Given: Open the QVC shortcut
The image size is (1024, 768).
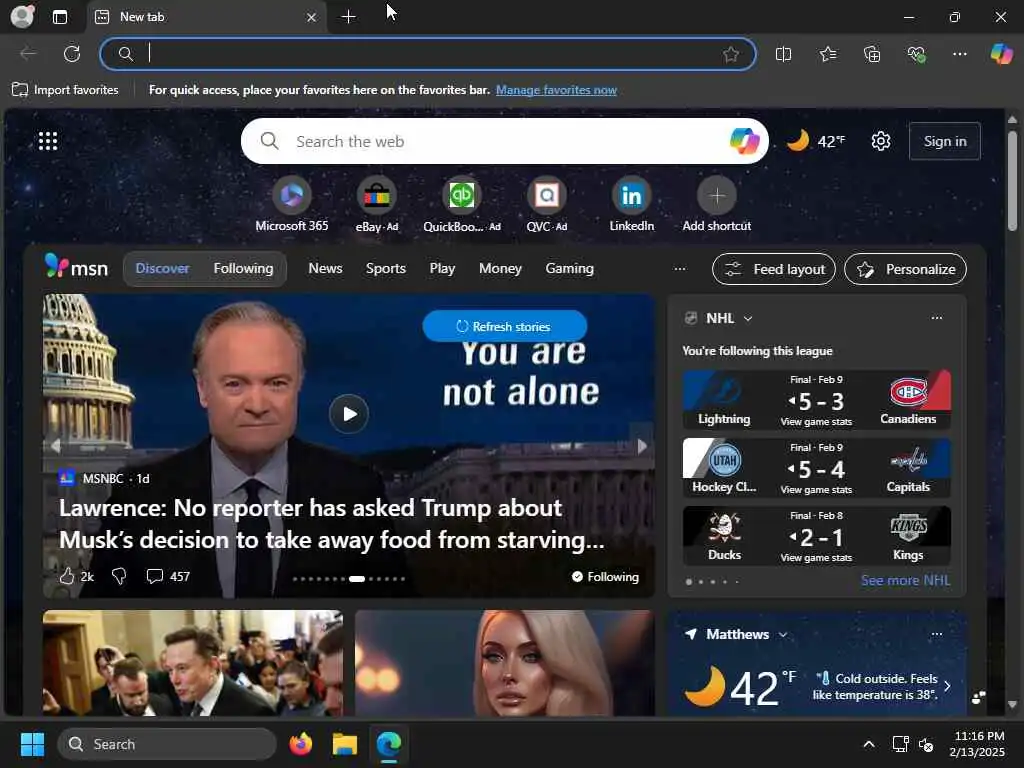Looking at the screenshot, I should point(547,204).
